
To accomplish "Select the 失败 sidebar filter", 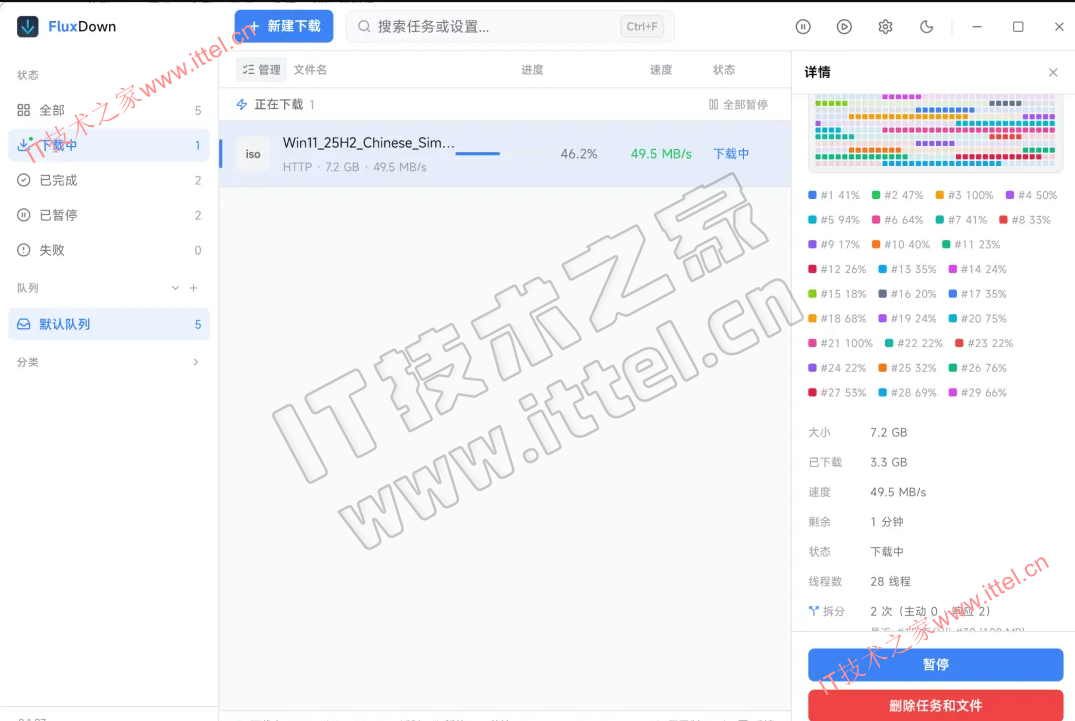I will click(109, 249).
